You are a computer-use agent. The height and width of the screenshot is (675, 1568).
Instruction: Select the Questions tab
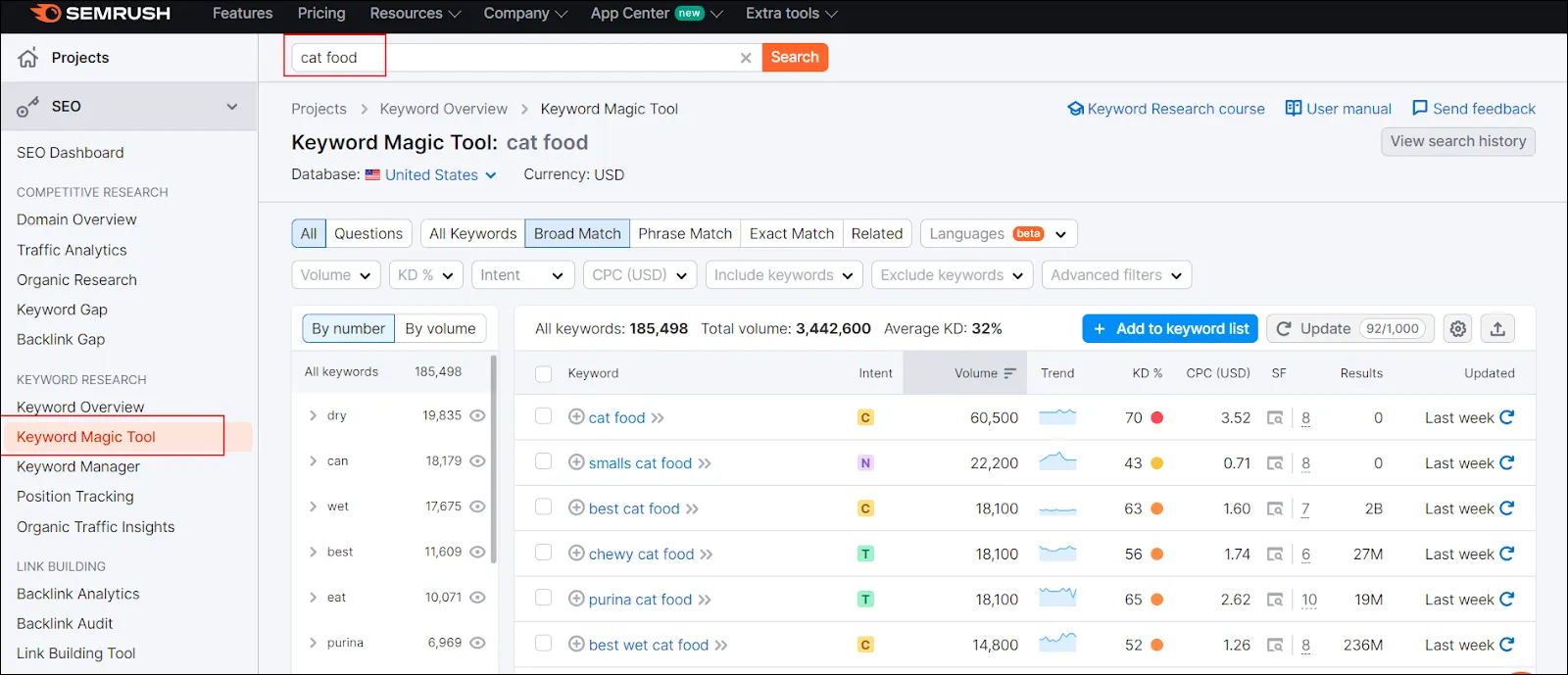click(x=368, y=233)
